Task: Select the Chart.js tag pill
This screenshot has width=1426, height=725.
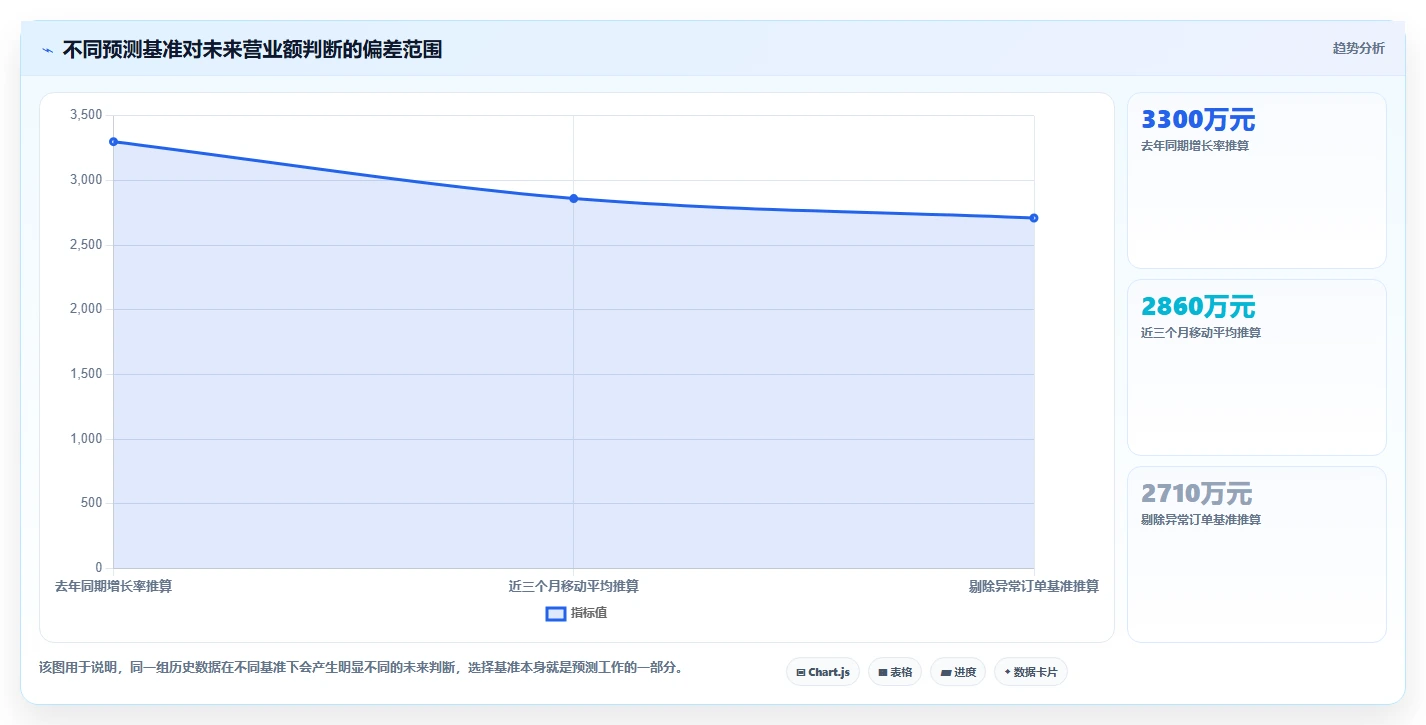Action: (x=823, y=672)
